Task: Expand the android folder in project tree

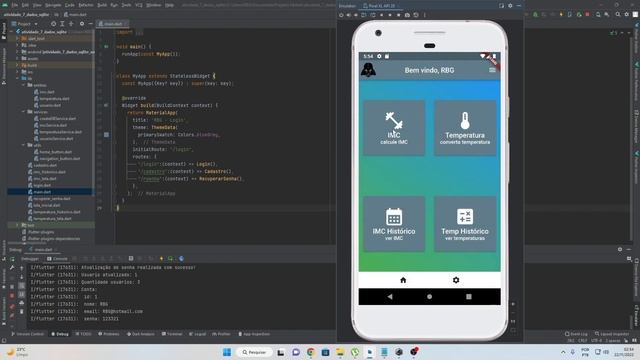Action: [18, 52]
